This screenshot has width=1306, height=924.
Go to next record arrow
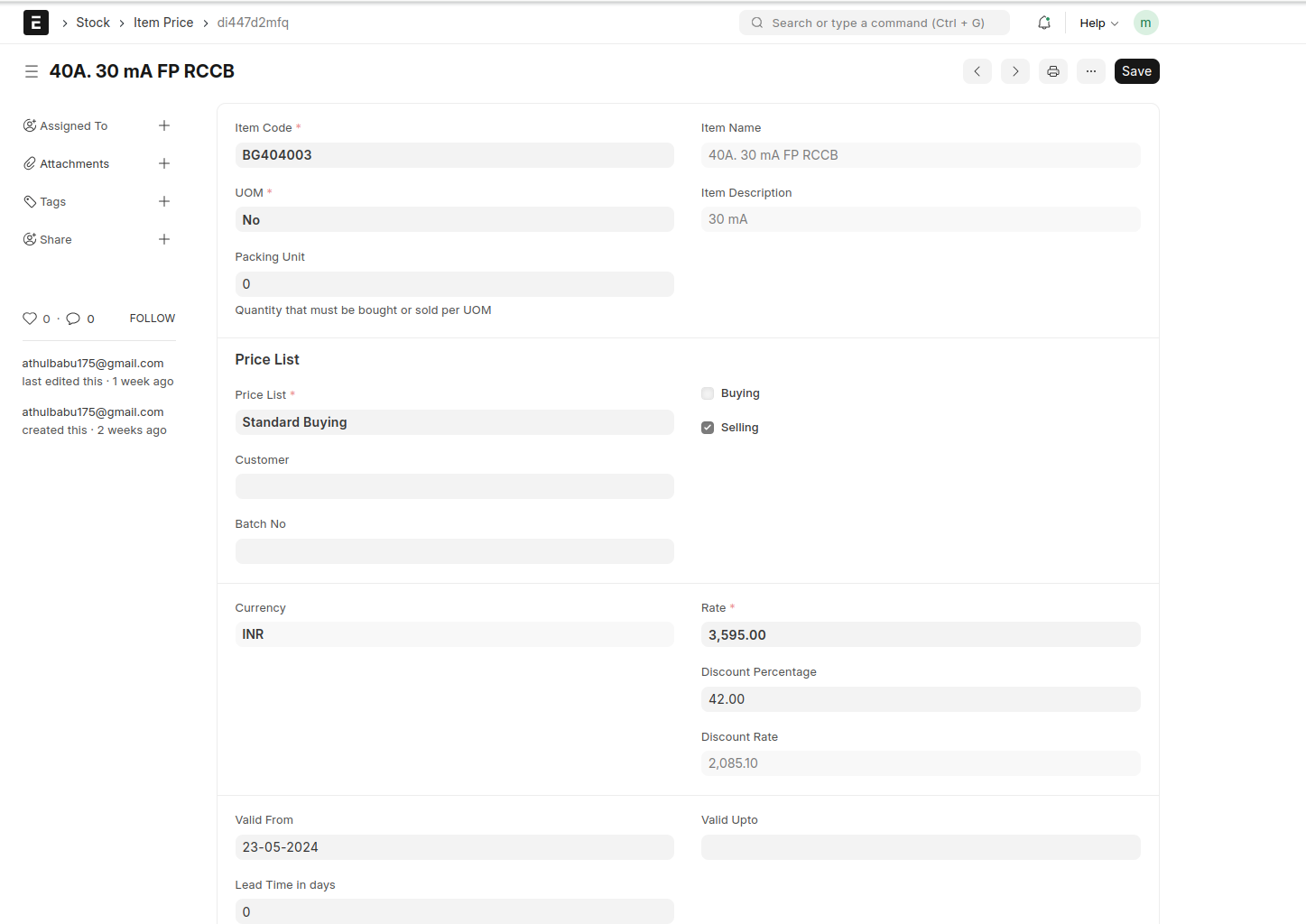point(1015,71)
